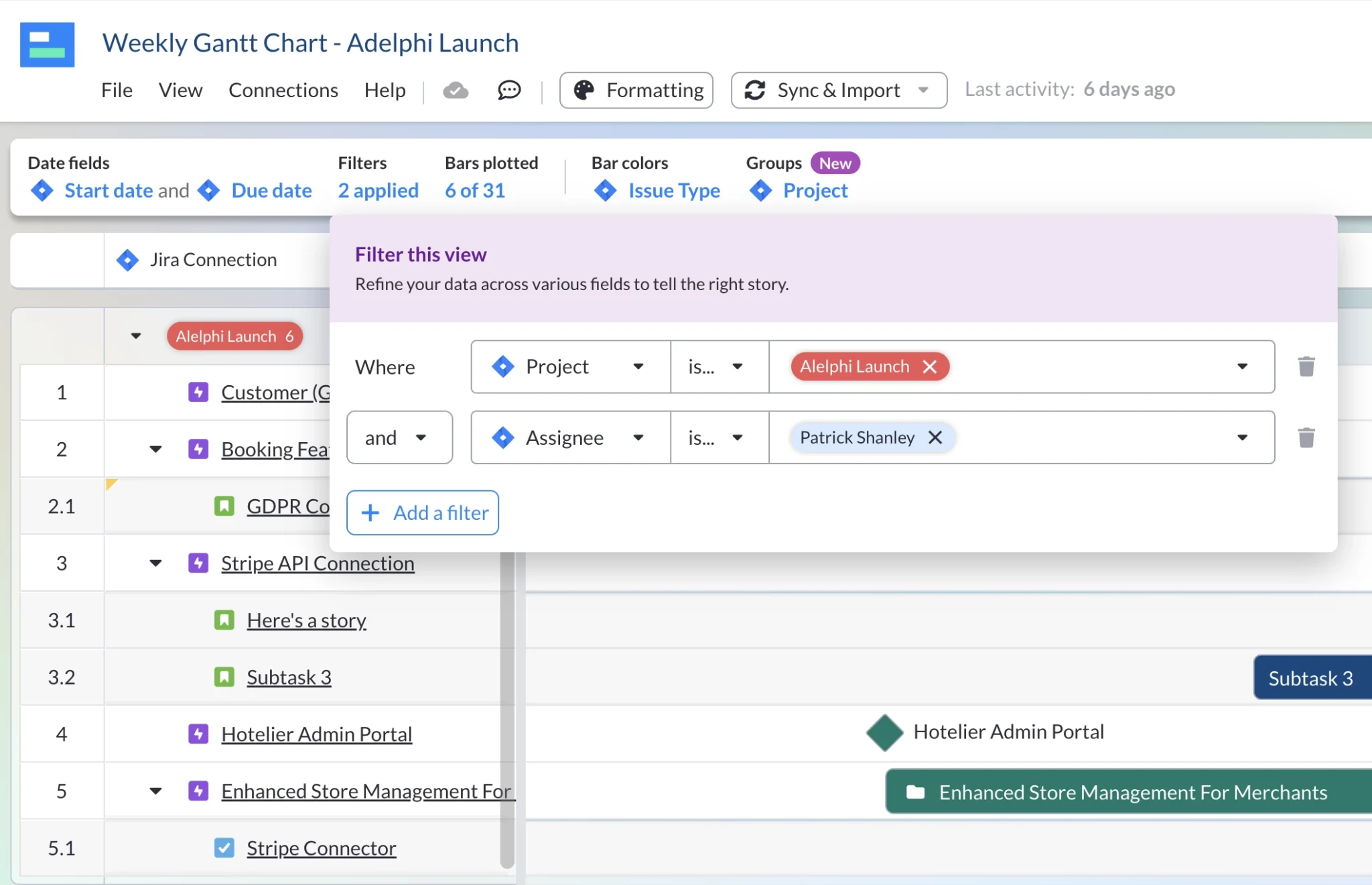The height and width of the screenshot is (885, 1372).
Task: Click the Groups Project Jira diamond icon
Action: [761, 190]
